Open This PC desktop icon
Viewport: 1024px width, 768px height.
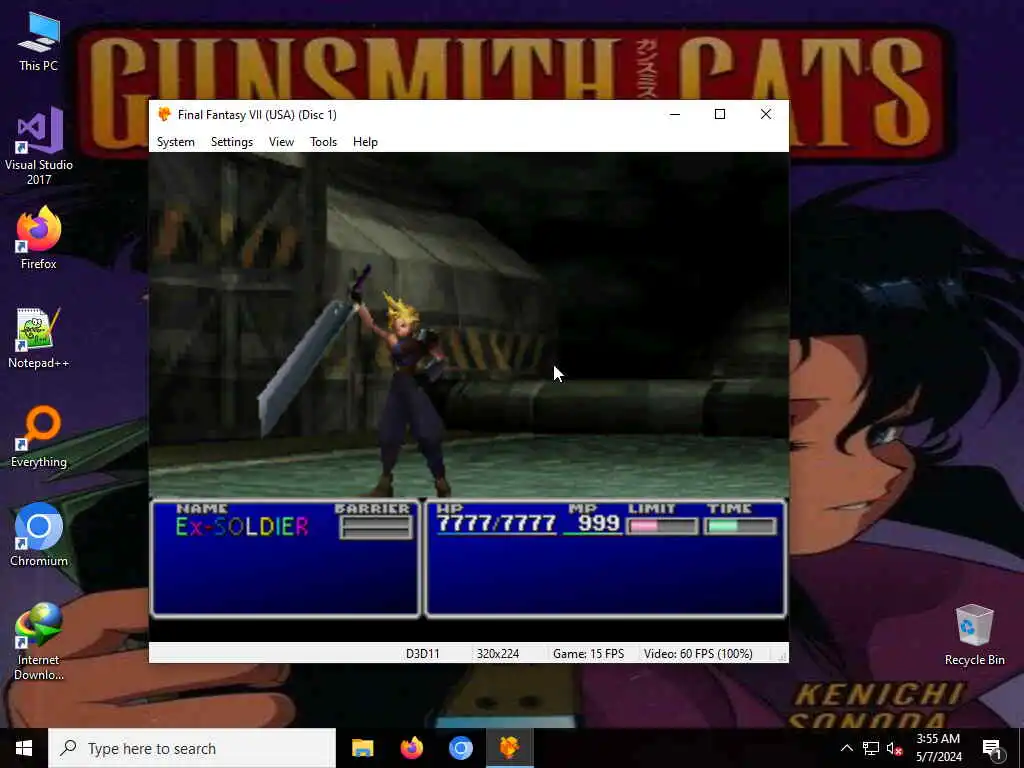point(39,42)
